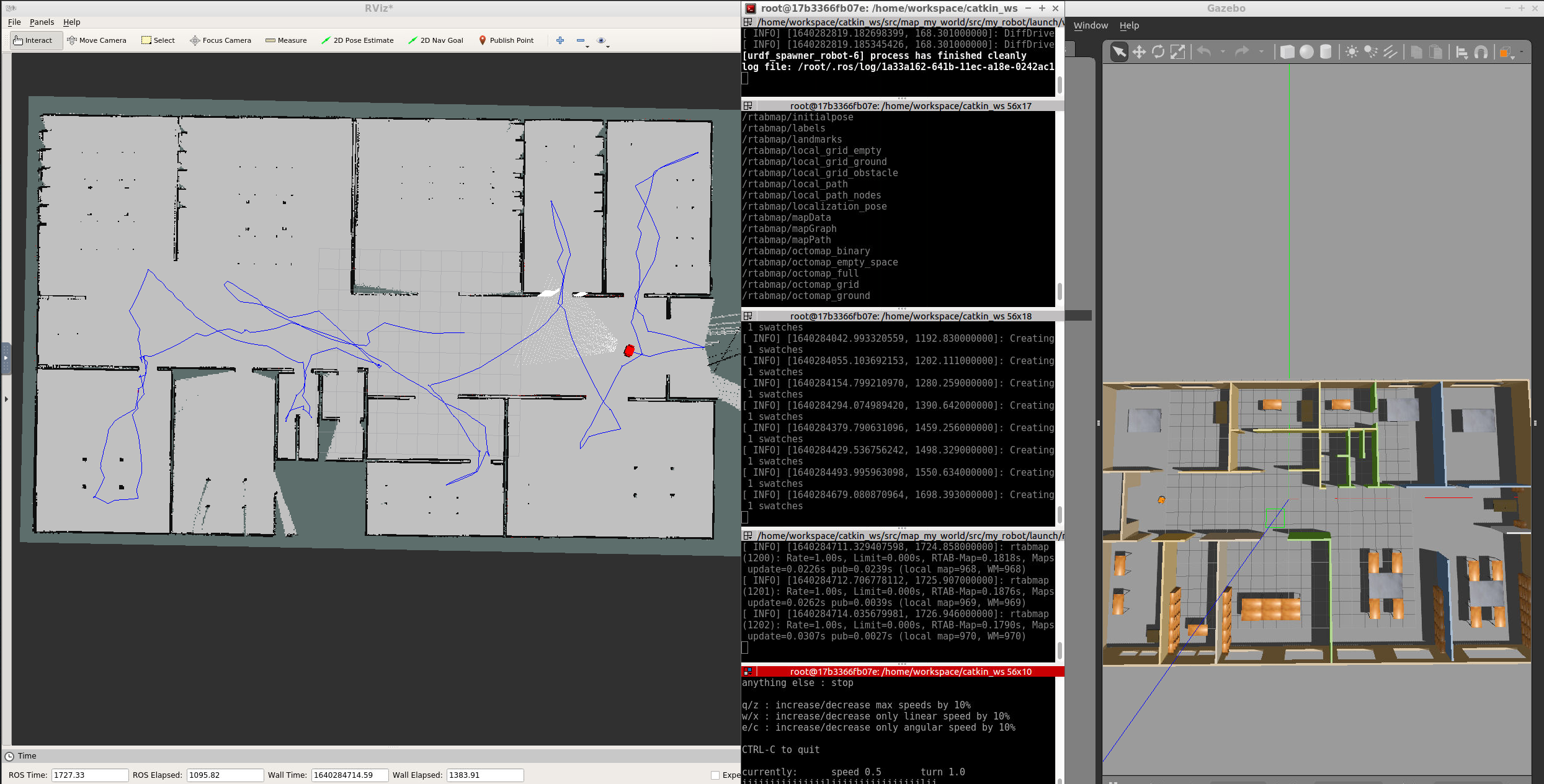The width and height of the screenshot is (1544, 784).
Task: Activate the Publish Point tool
Action: coord(506,40)
